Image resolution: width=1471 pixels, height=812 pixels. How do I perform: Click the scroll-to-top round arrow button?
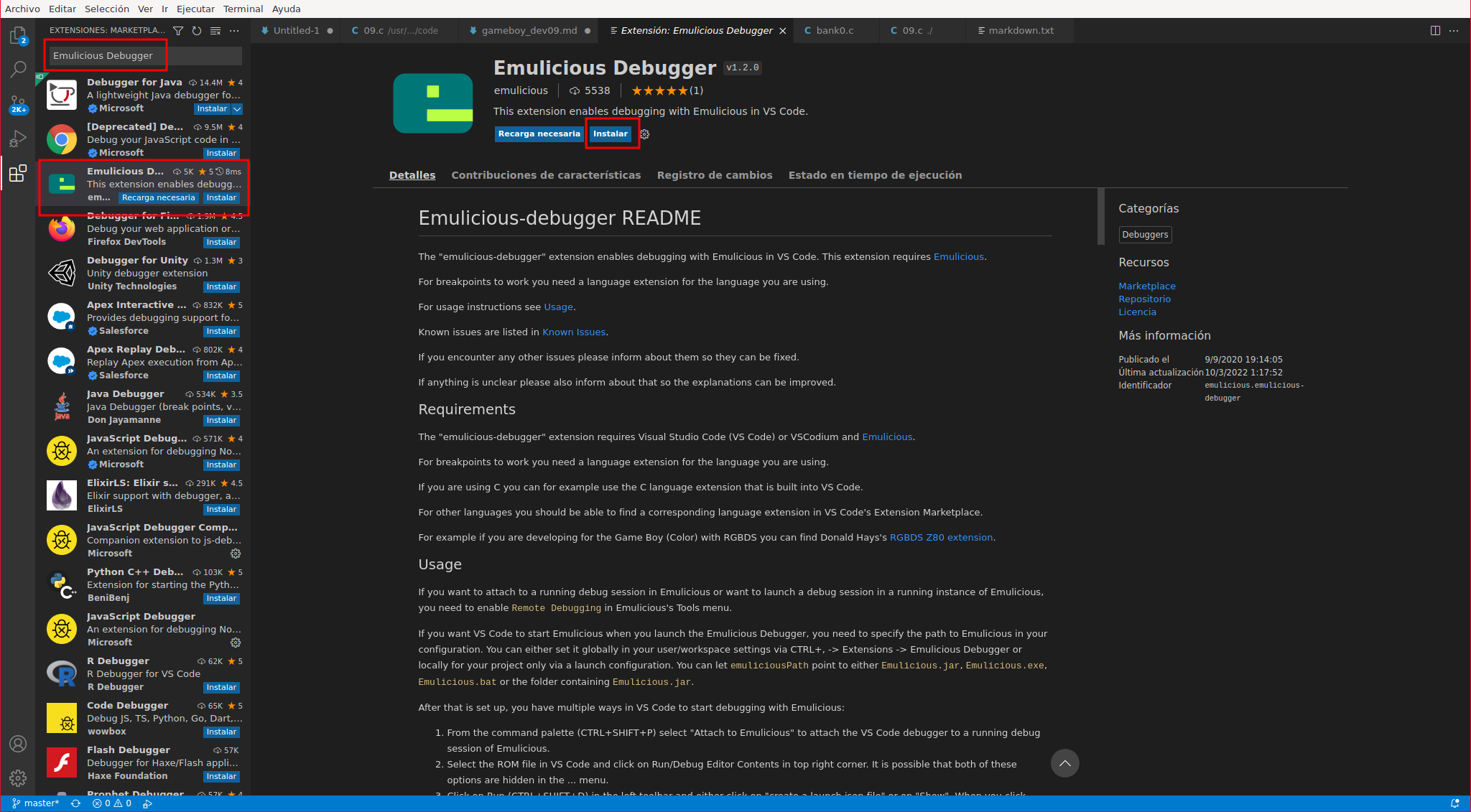1064,763
